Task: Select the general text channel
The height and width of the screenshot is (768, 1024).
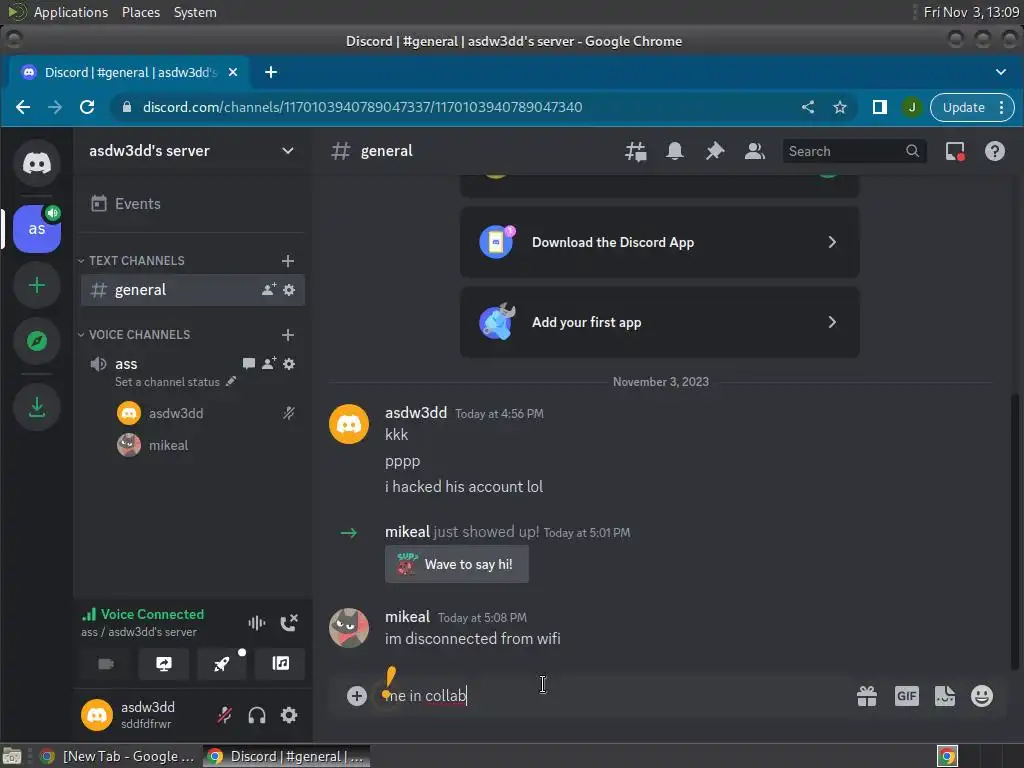Action: coord(193,289)
